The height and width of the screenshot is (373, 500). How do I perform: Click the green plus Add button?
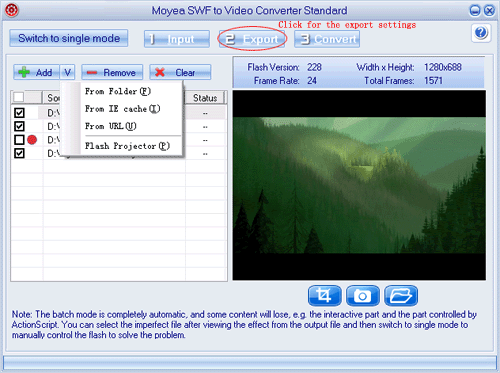(x=37, y=72)
